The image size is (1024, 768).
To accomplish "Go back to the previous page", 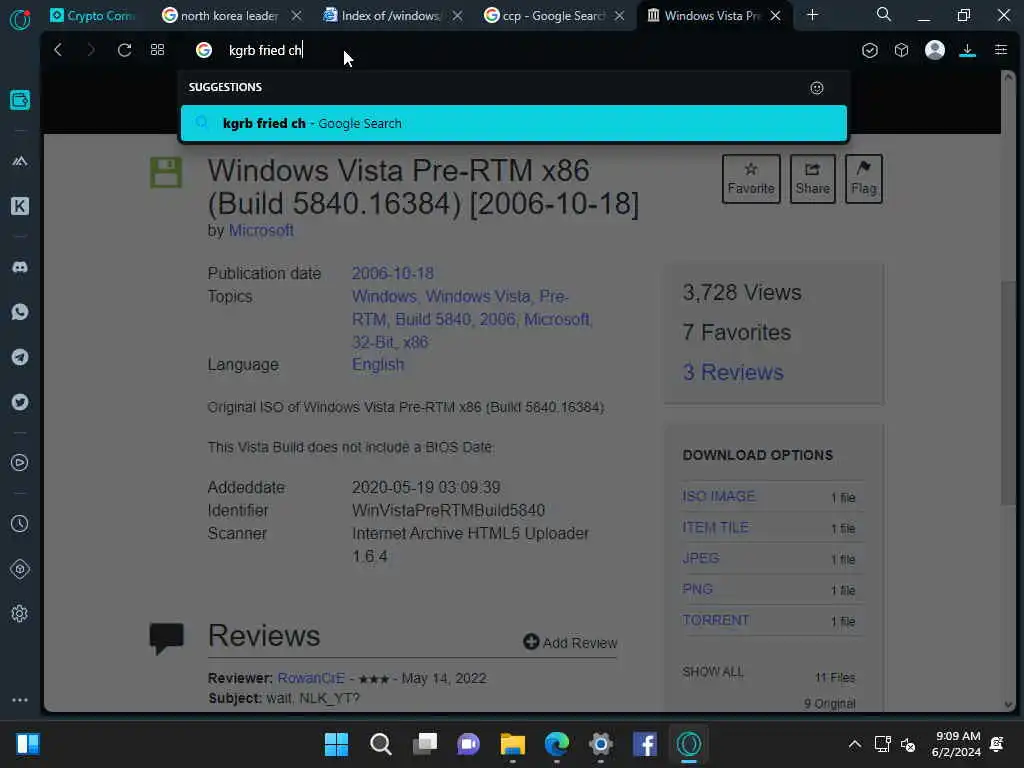I will point(58,50).
